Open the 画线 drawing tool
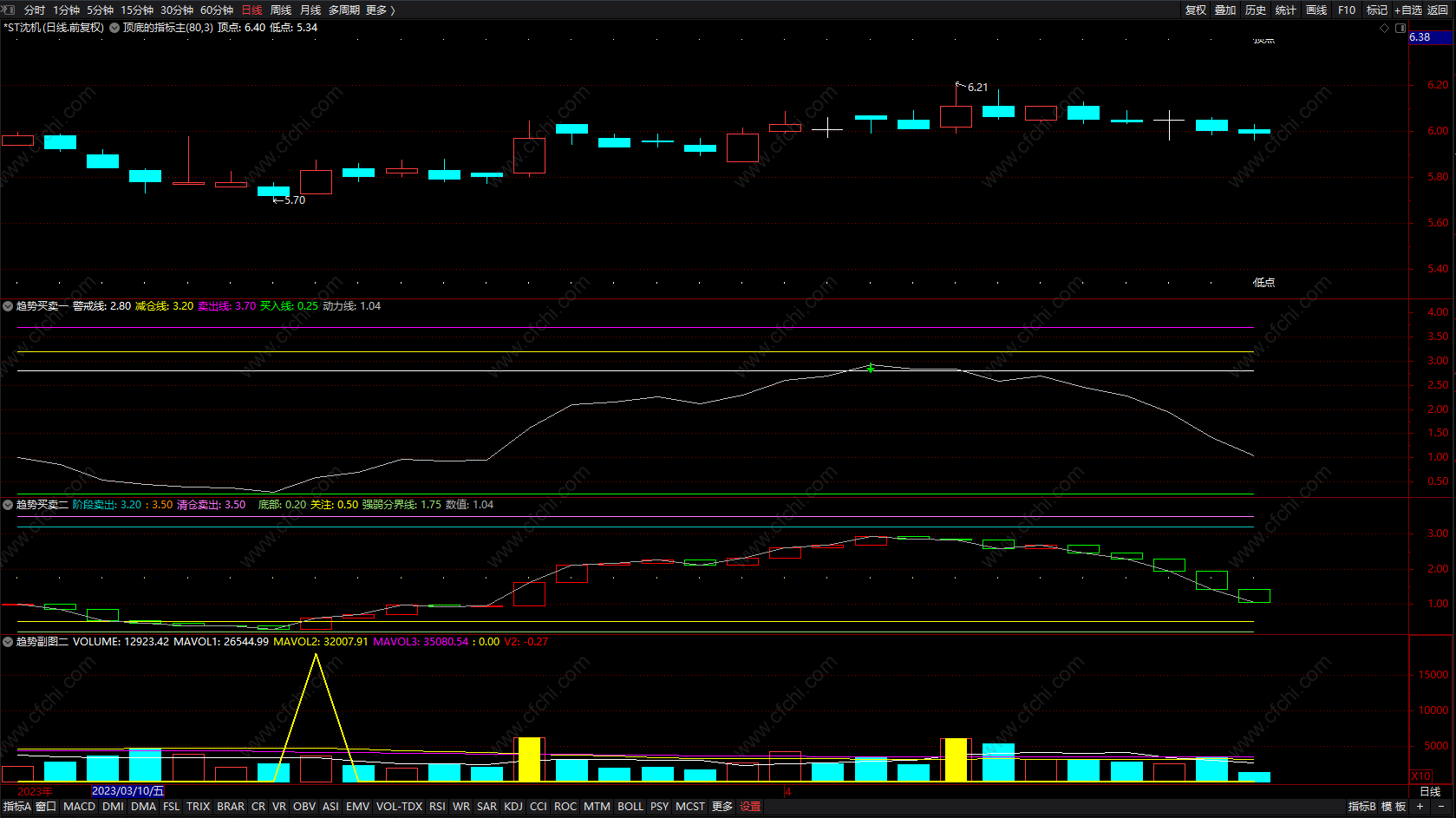Image resolution: width=1456 pixels, height=818 pixels. [x=1316, y=10]
